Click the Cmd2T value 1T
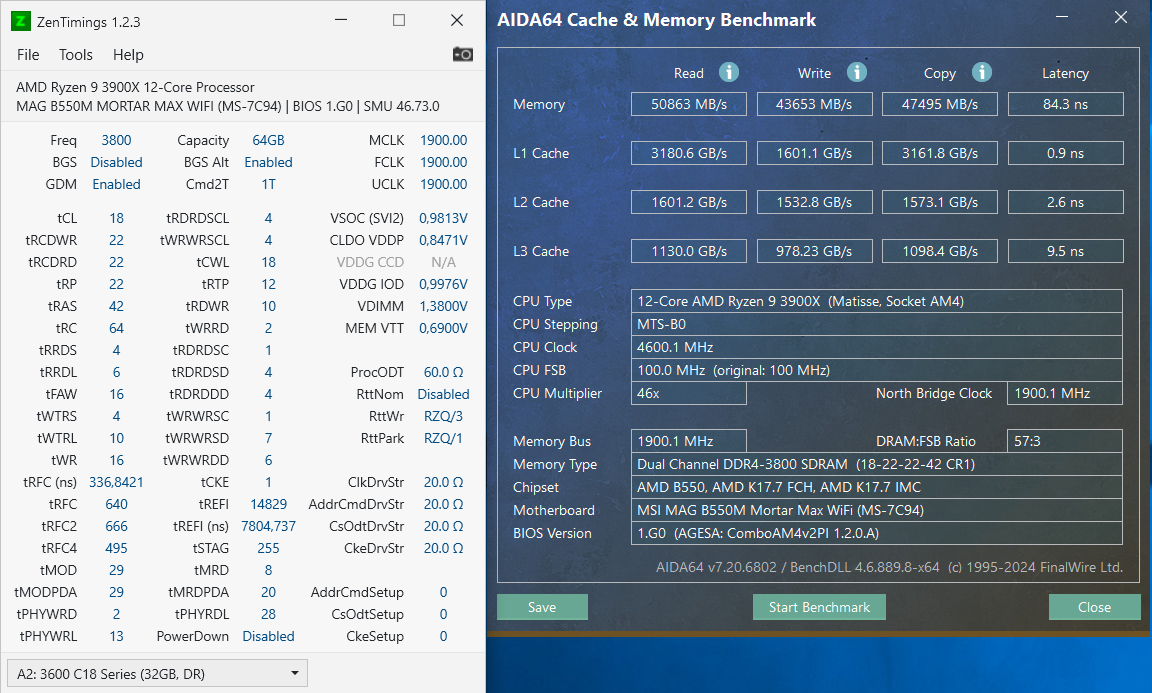This screenshot has height=693, width=1152. coord(268,184)
